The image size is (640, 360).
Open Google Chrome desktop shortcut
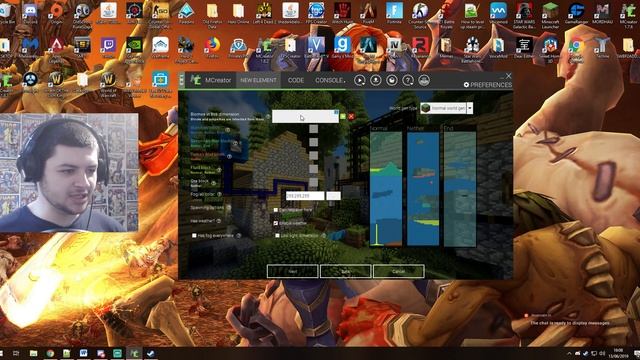pos(576,49)
